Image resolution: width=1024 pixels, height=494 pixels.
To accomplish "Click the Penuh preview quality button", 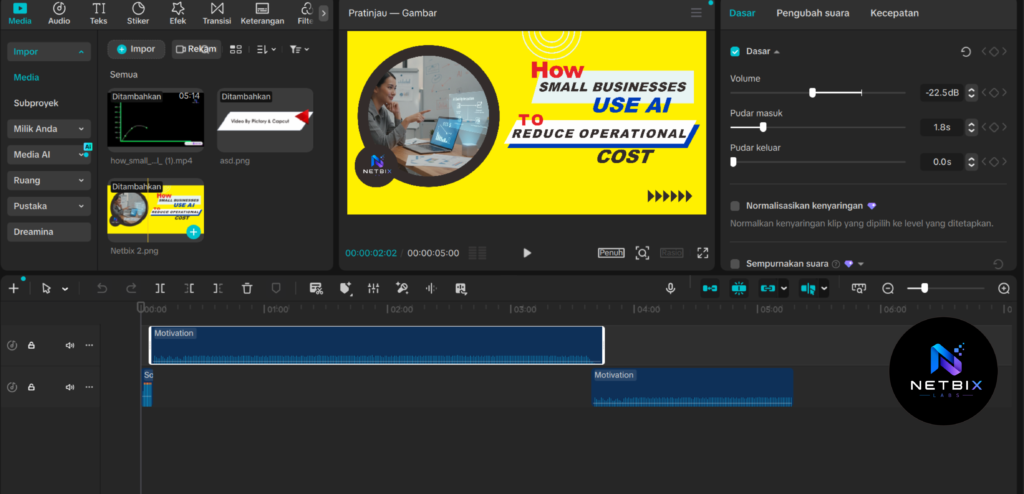I will pos(611,253).
